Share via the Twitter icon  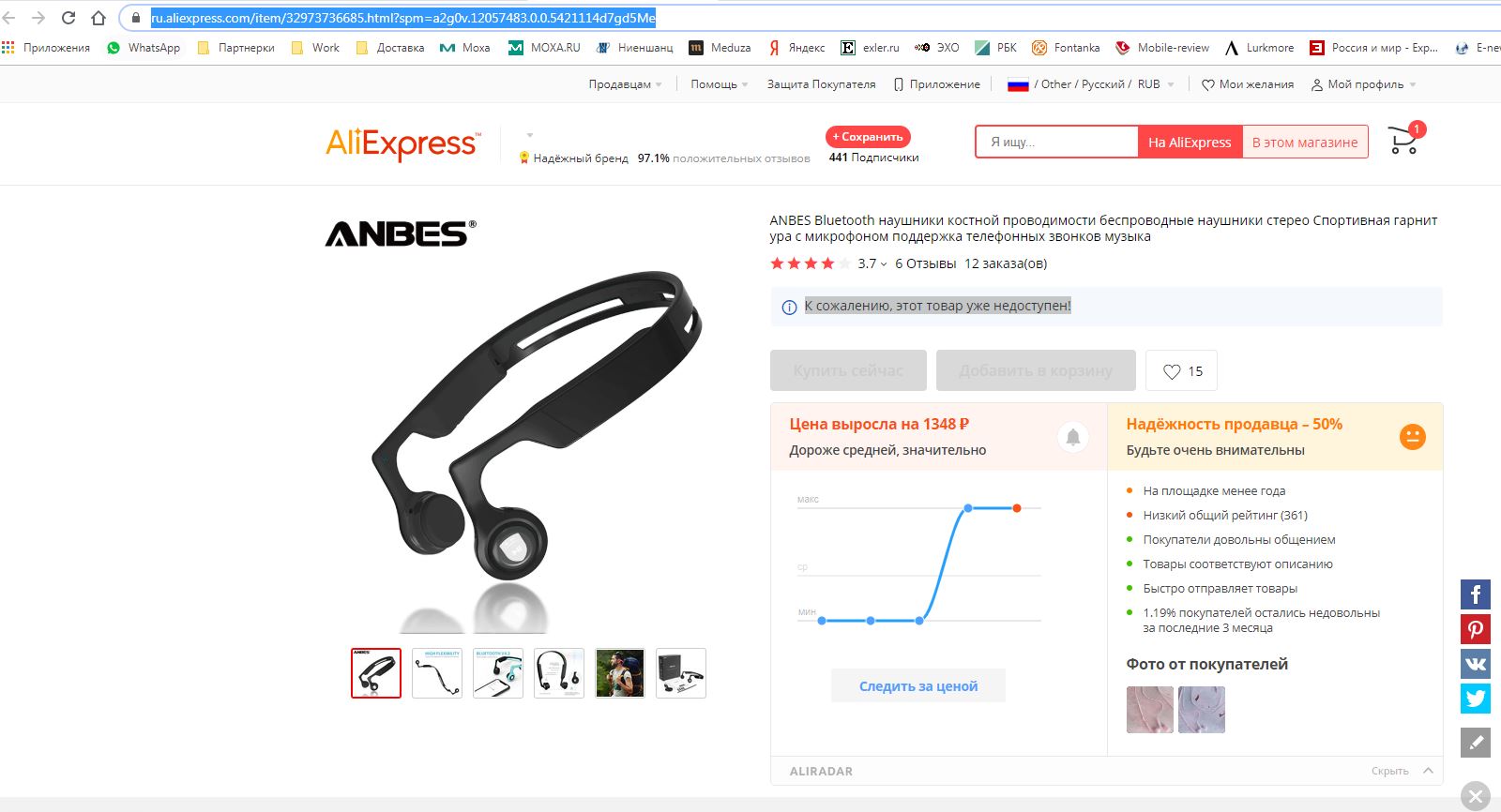[1476, 699]
